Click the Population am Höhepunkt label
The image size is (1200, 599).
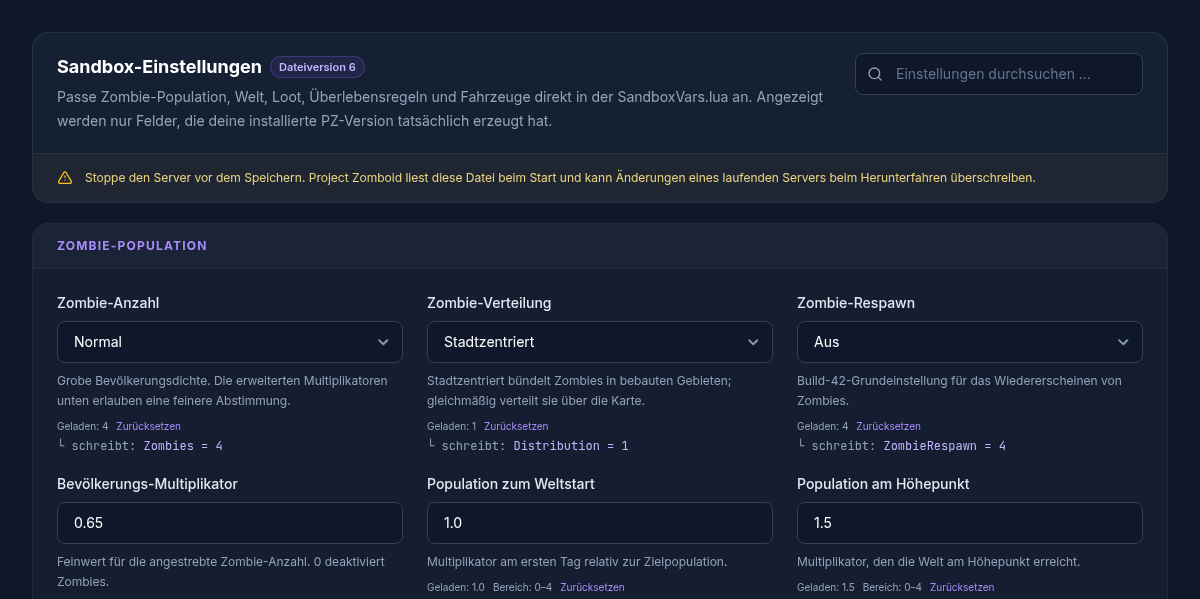point(883,484)
